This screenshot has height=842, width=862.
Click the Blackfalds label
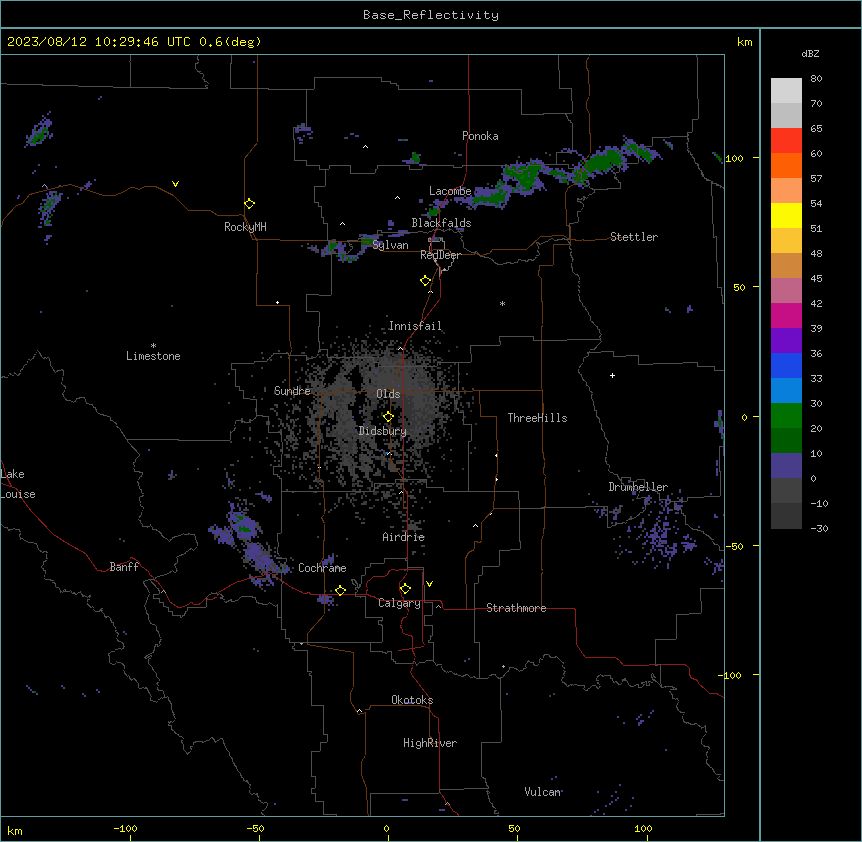pyautogui.click(x=441, y=223)
